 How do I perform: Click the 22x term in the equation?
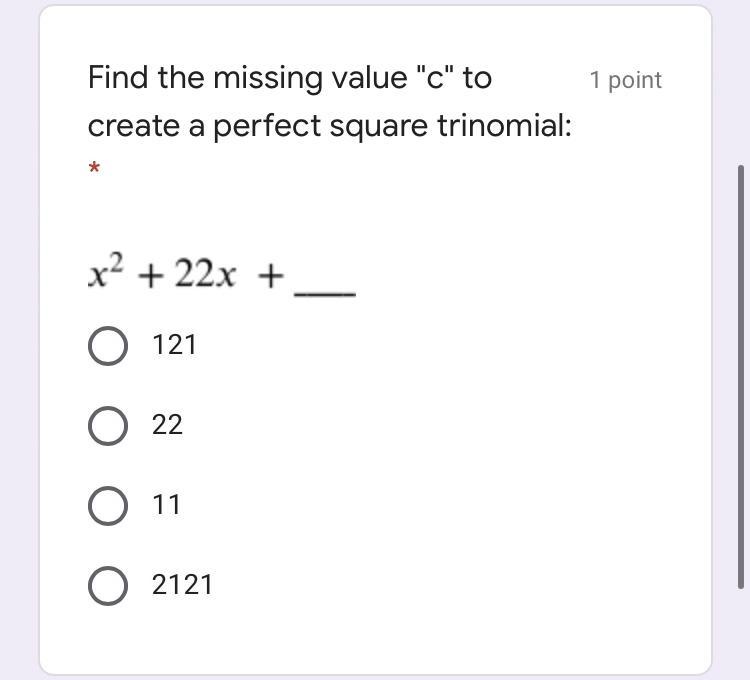205,274
